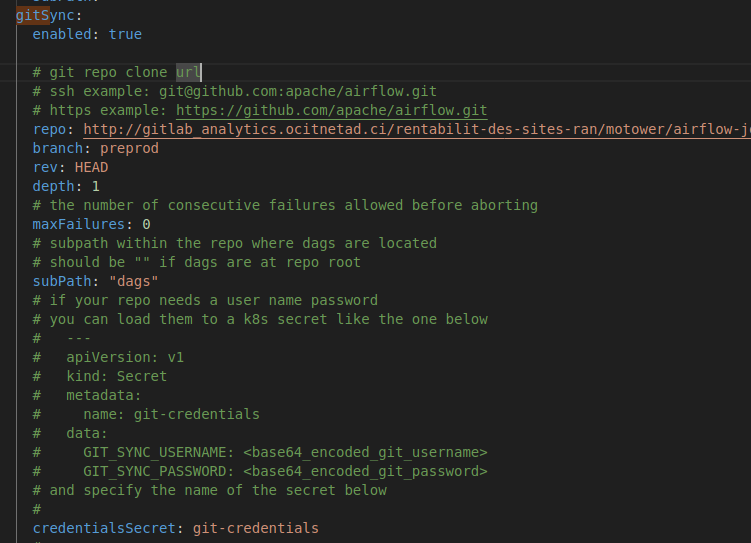The height and width of the screenshot is (543, 751).
Task: Place cursor on branch preprod value
Action: (129, 148)
